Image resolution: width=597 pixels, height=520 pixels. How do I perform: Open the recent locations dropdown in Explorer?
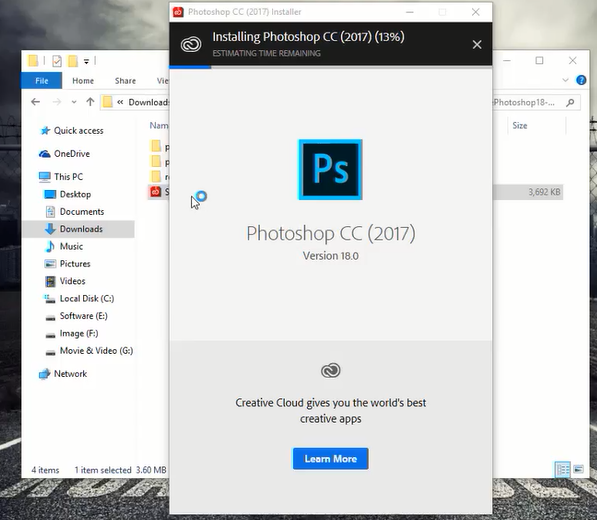pos(74,102)
